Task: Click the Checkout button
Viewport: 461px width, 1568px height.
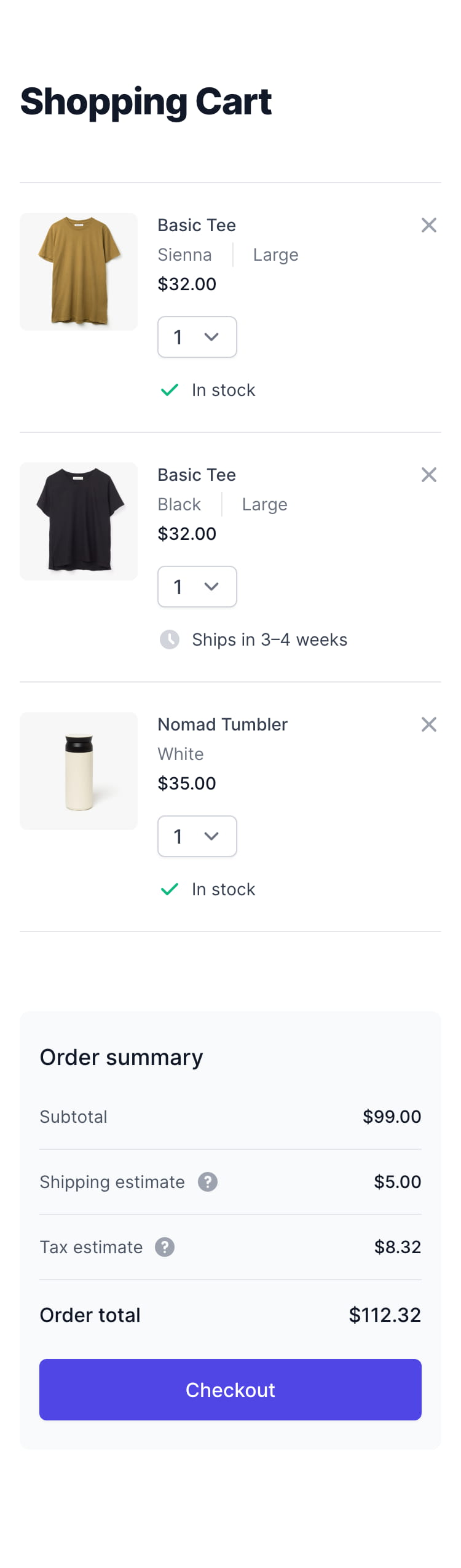Action: point(230,1390)
